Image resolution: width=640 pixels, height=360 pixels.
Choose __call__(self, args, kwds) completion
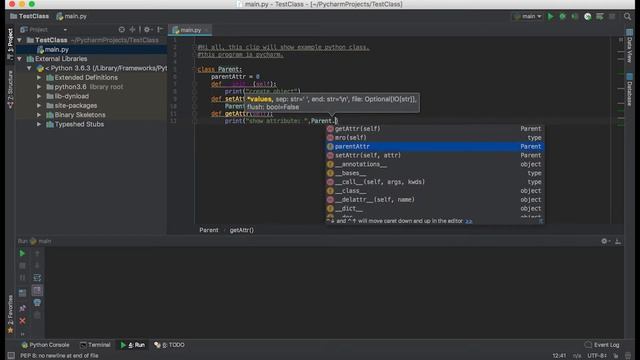point(435,182)
